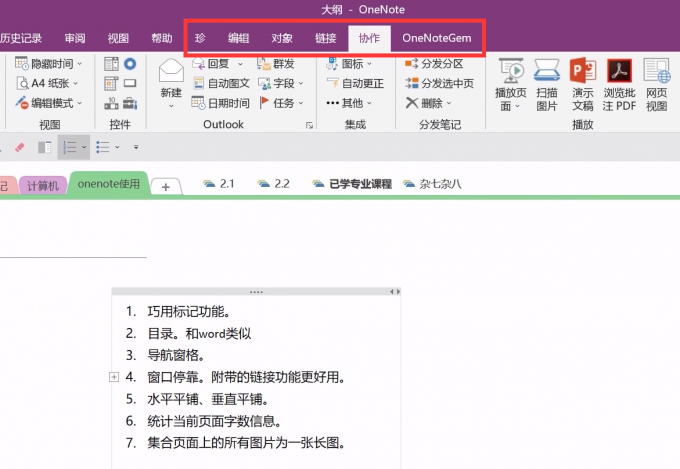Click 分发选中页

point(439,83)
